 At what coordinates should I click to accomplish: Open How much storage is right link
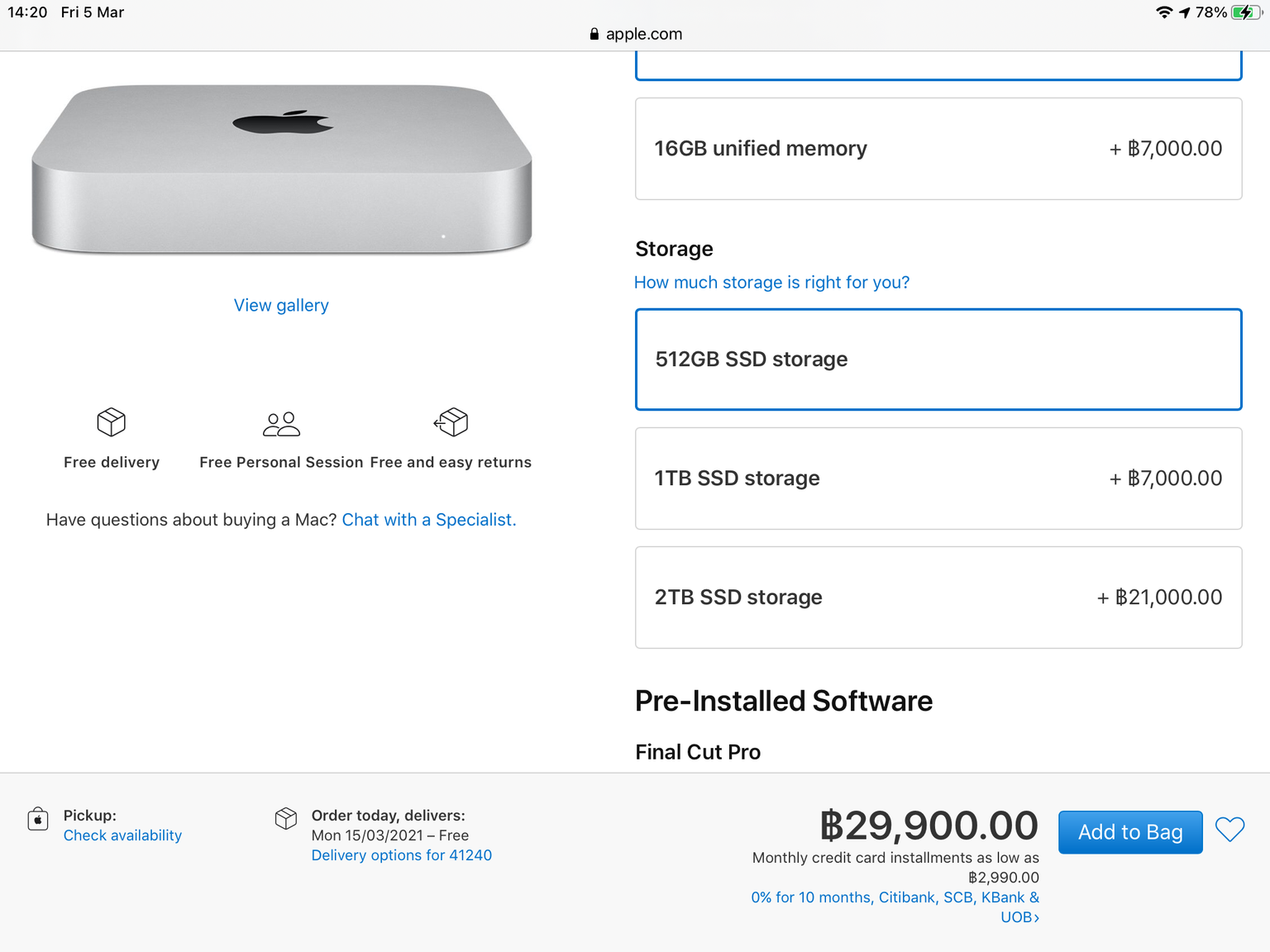coord(771,283)
